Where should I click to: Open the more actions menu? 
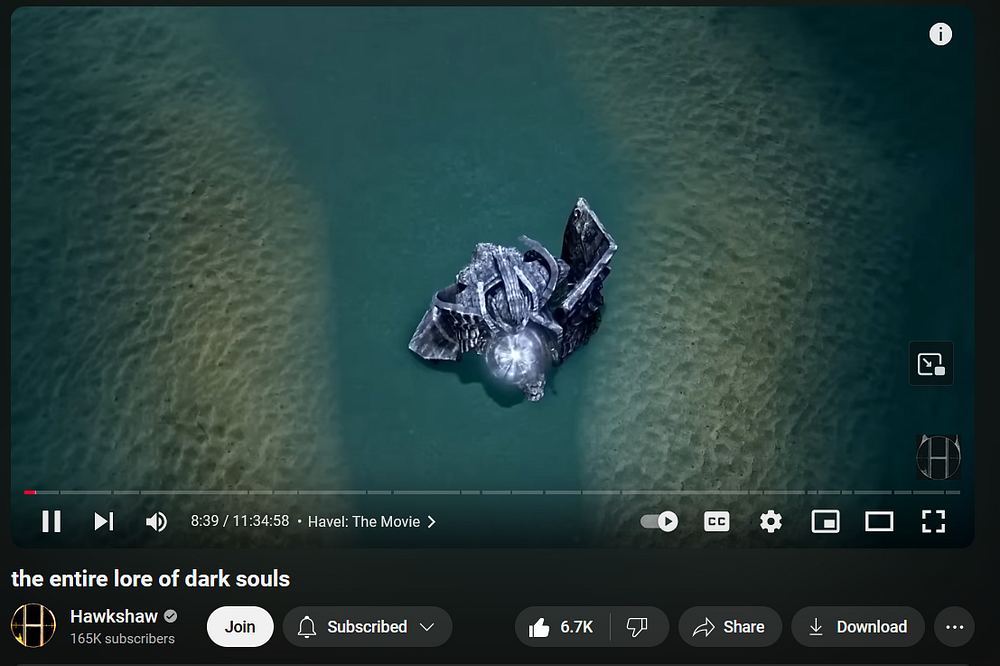pyautogui.click(x=954, y=626)
